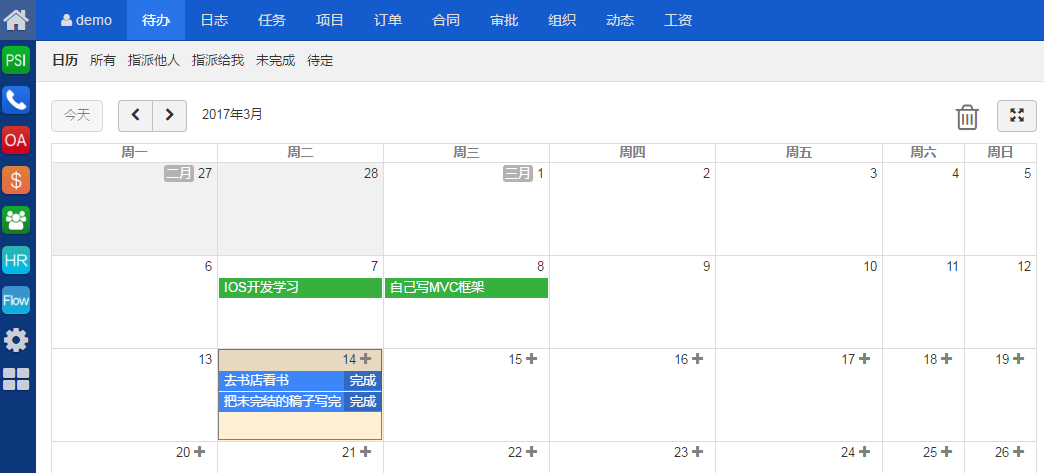Switch to the 组织 menu
1044x473 pixels.
pos(562,20)
